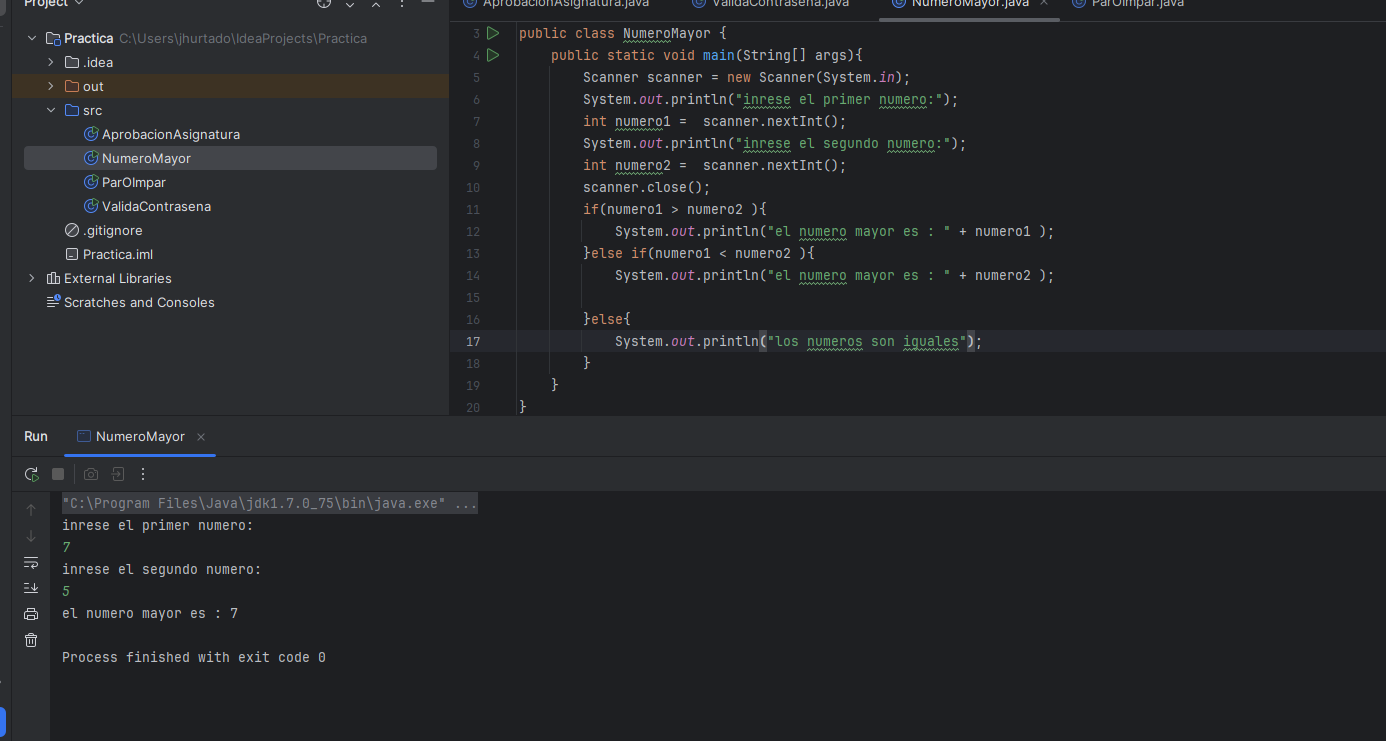Click the java.exe command line in console
Screen dimensions: 1386x741
tap(269, 503)
